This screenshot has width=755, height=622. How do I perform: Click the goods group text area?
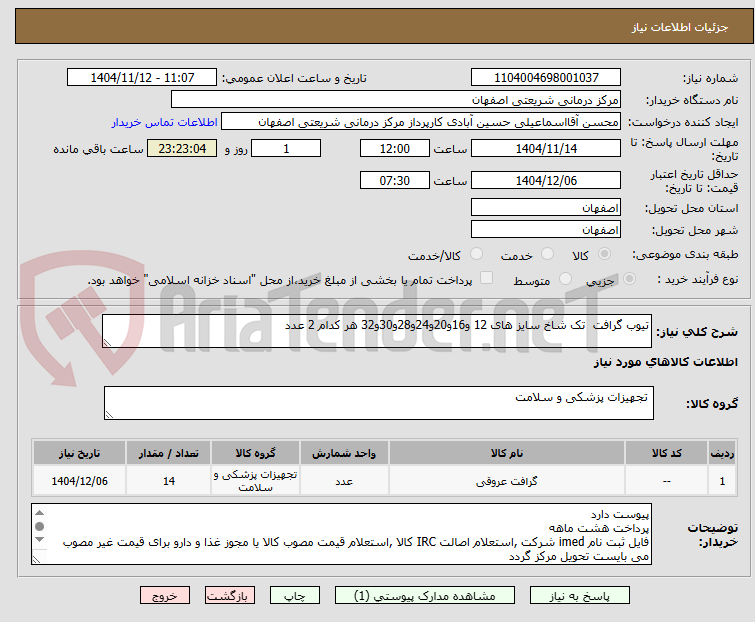coord(379,403)
